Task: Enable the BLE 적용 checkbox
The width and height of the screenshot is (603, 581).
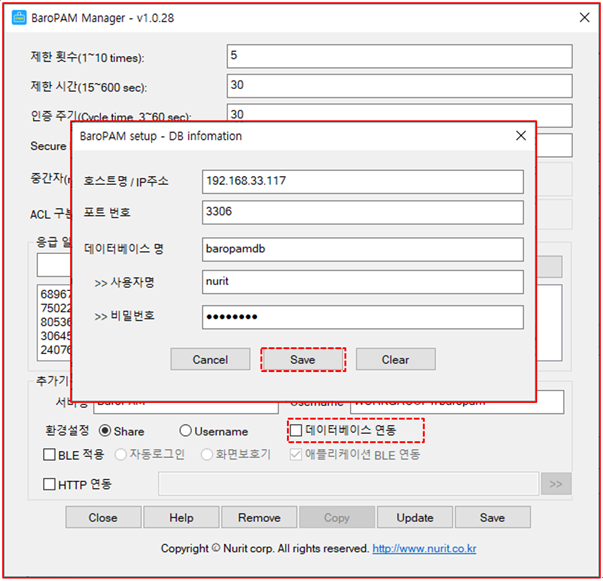Action: click(49, 454)
